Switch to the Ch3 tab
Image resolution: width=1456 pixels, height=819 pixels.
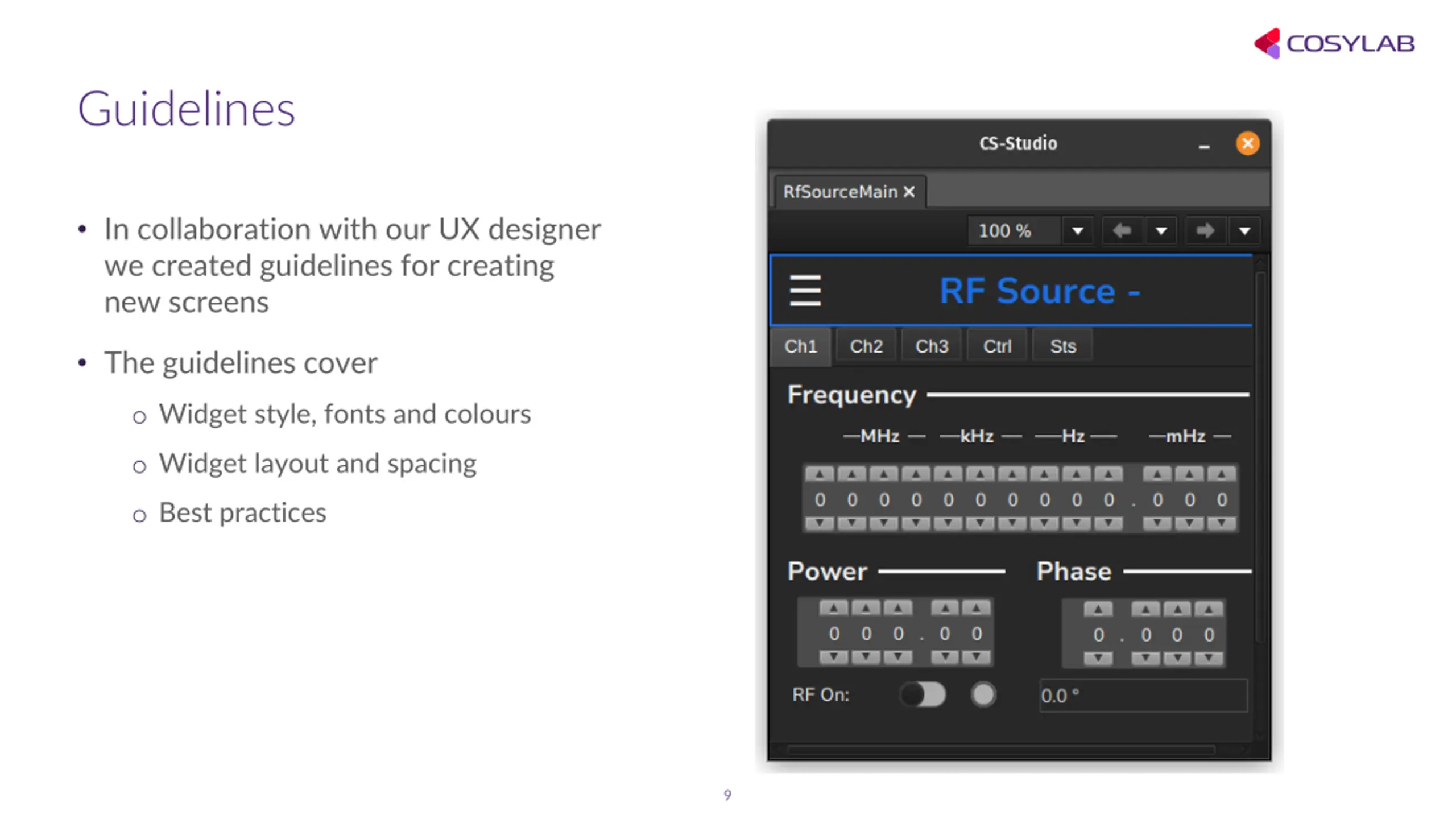[932, 346]
